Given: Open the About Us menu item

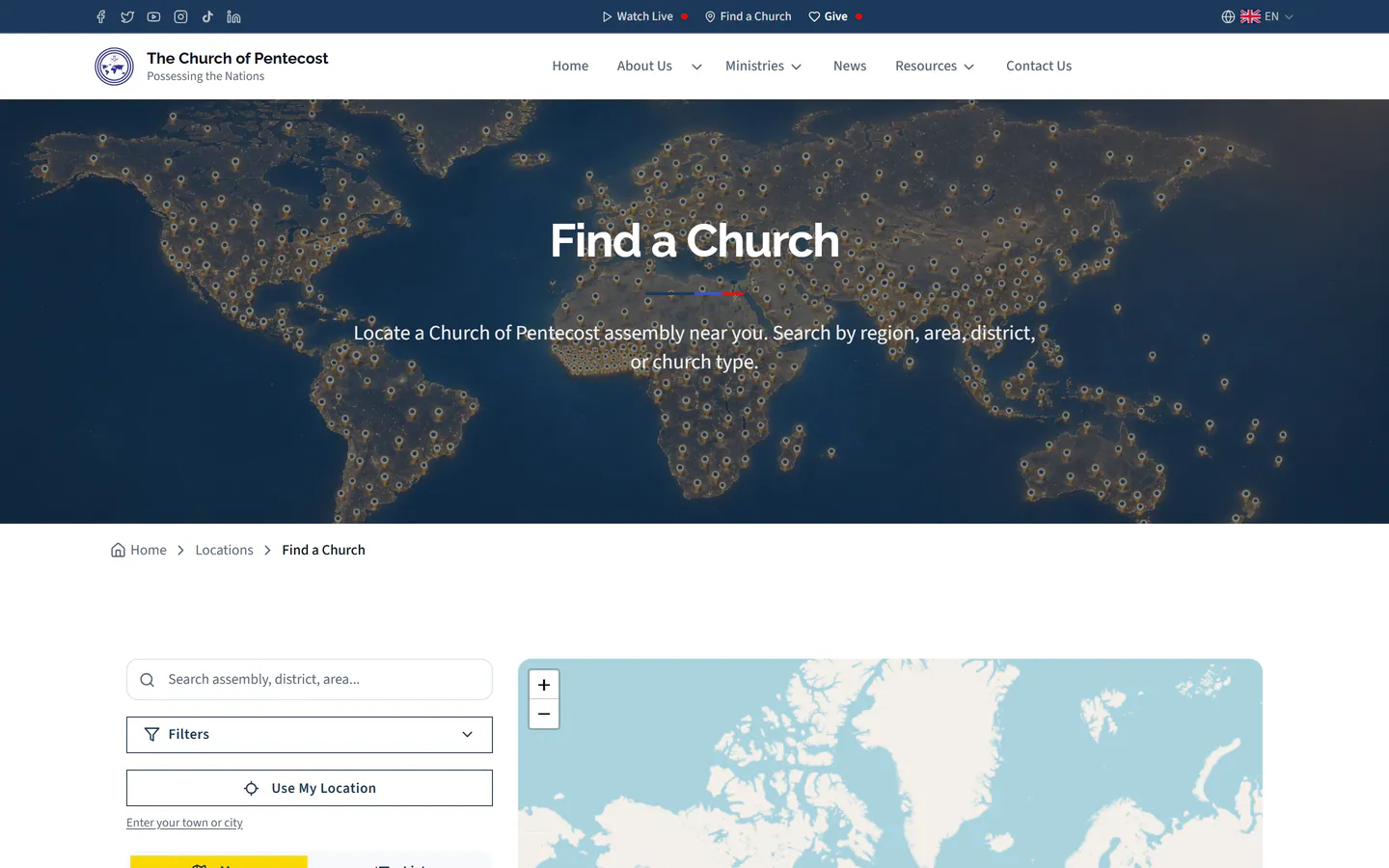Looking at the screenshot, I should (x=644, y=66).
